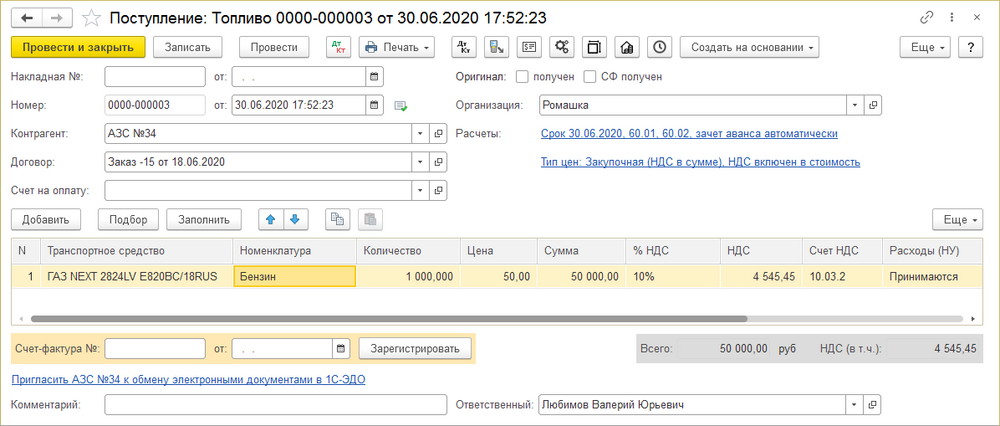Click the Номенклатура column header
The width and height of the screenshot is (1000, 426).
tap(295, 251)
